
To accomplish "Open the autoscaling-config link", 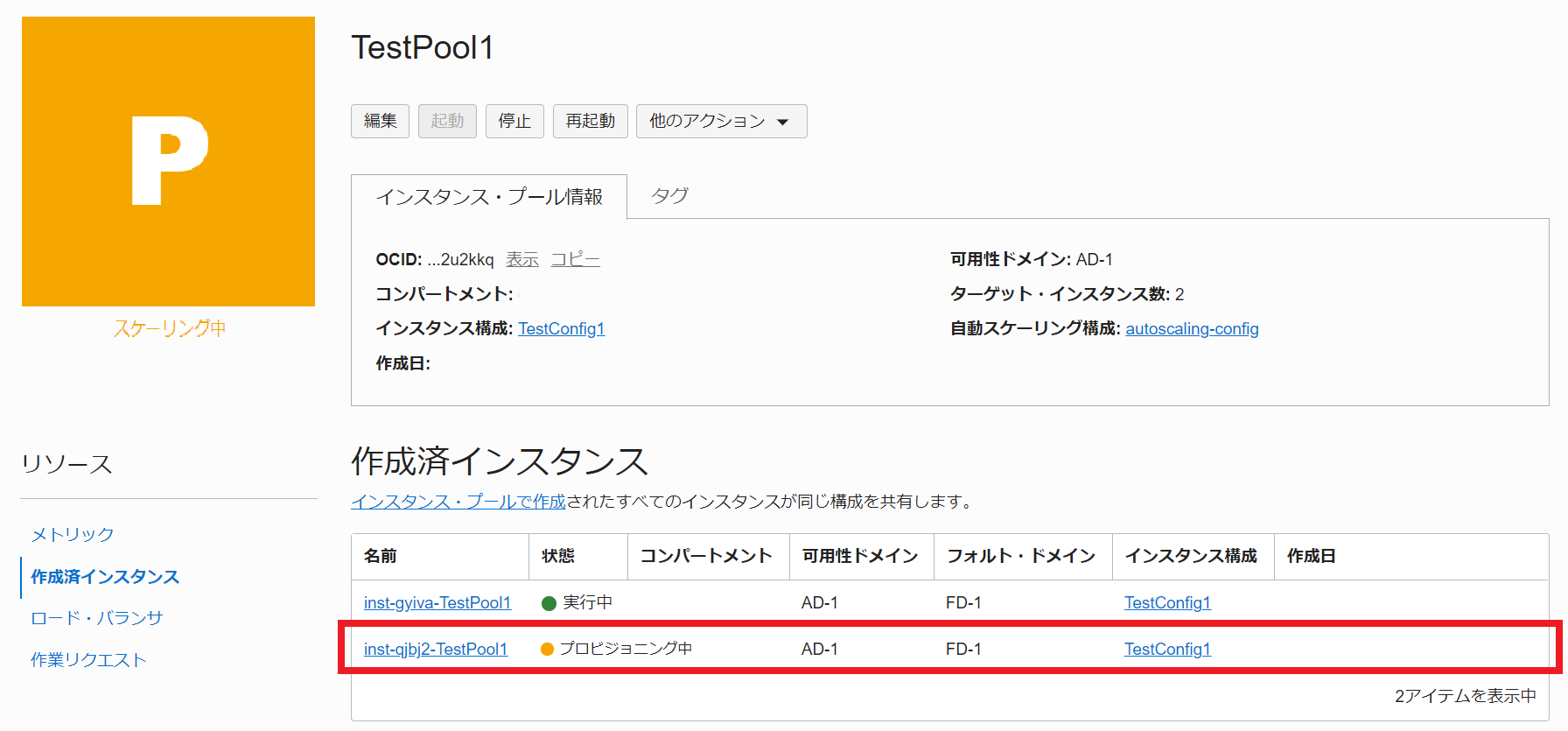I will [1191, 329].
